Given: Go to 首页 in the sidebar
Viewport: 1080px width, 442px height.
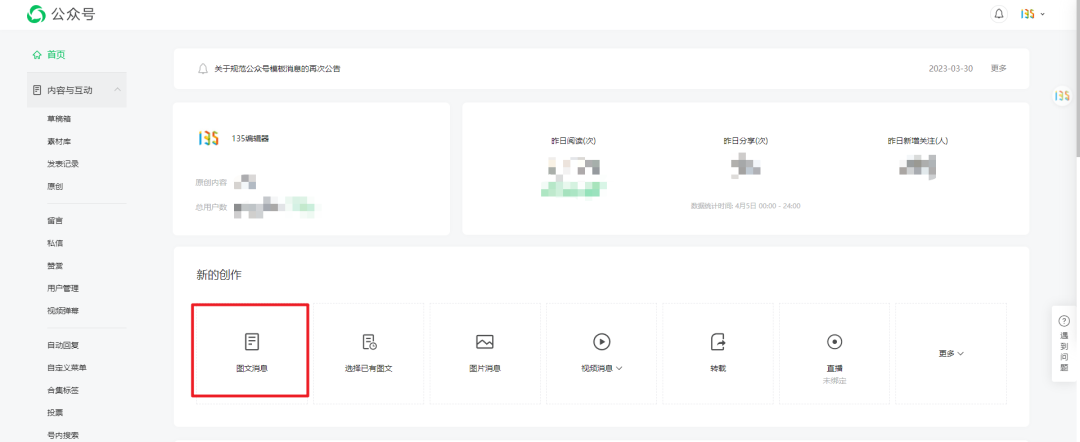Looking at the screenshot, I should (55, 54).
